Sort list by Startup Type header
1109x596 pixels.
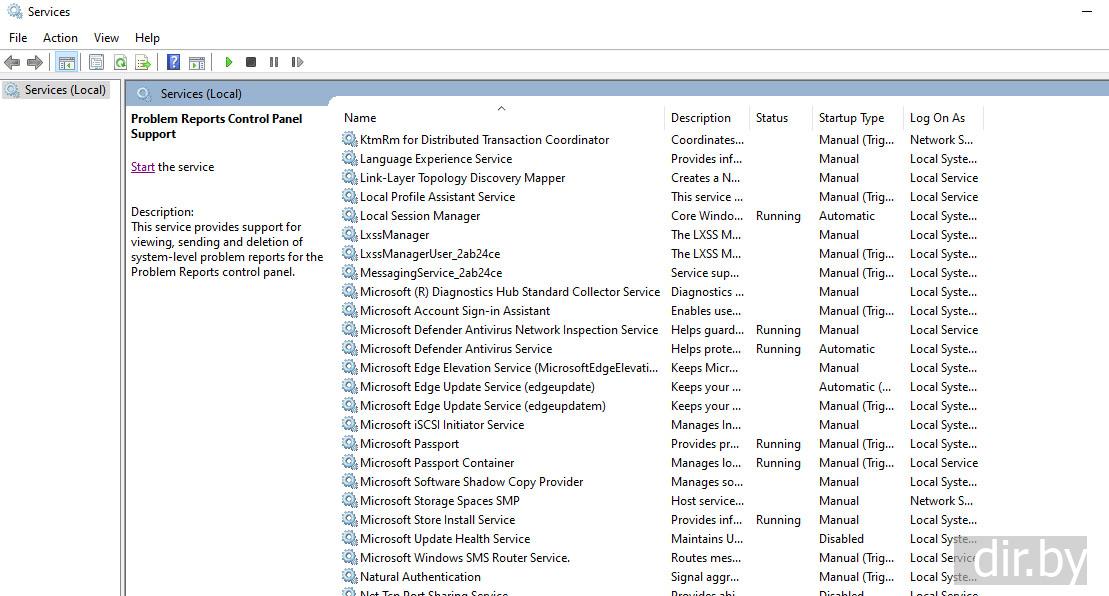click(851, 118)
